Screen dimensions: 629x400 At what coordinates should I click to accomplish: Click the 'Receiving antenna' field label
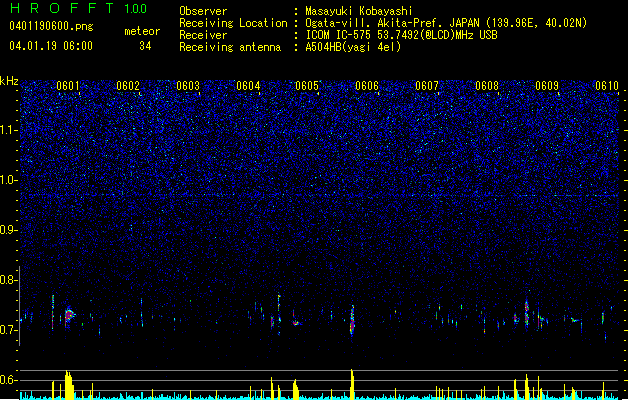[x=230, y=47]
